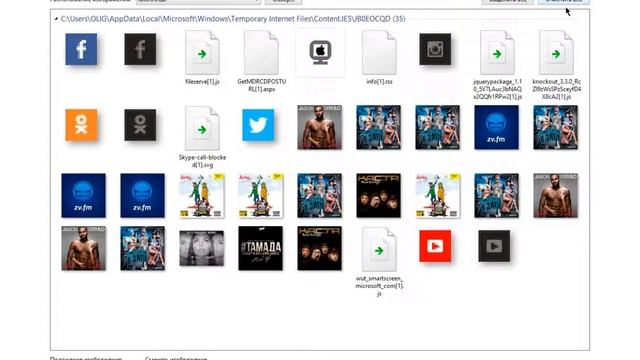Select the #ТАМАДА black album cover
This screenshot has width=640, height=360.
[x=260, y=248]
